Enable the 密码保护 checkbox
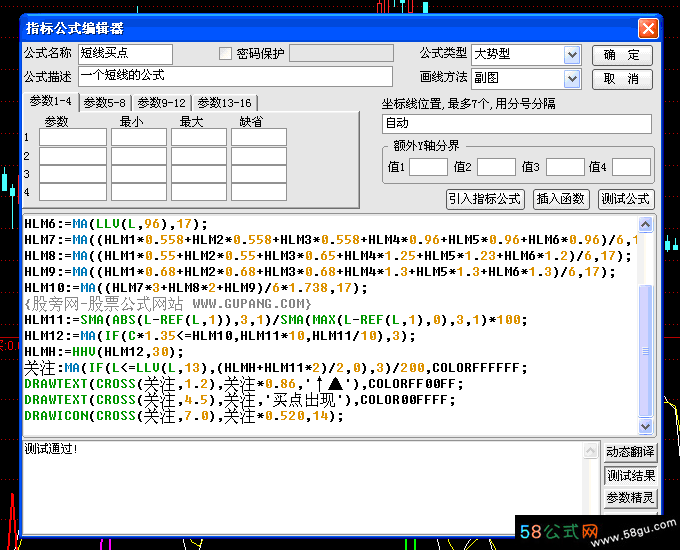 pyautogui.click(x=226, y=54)
